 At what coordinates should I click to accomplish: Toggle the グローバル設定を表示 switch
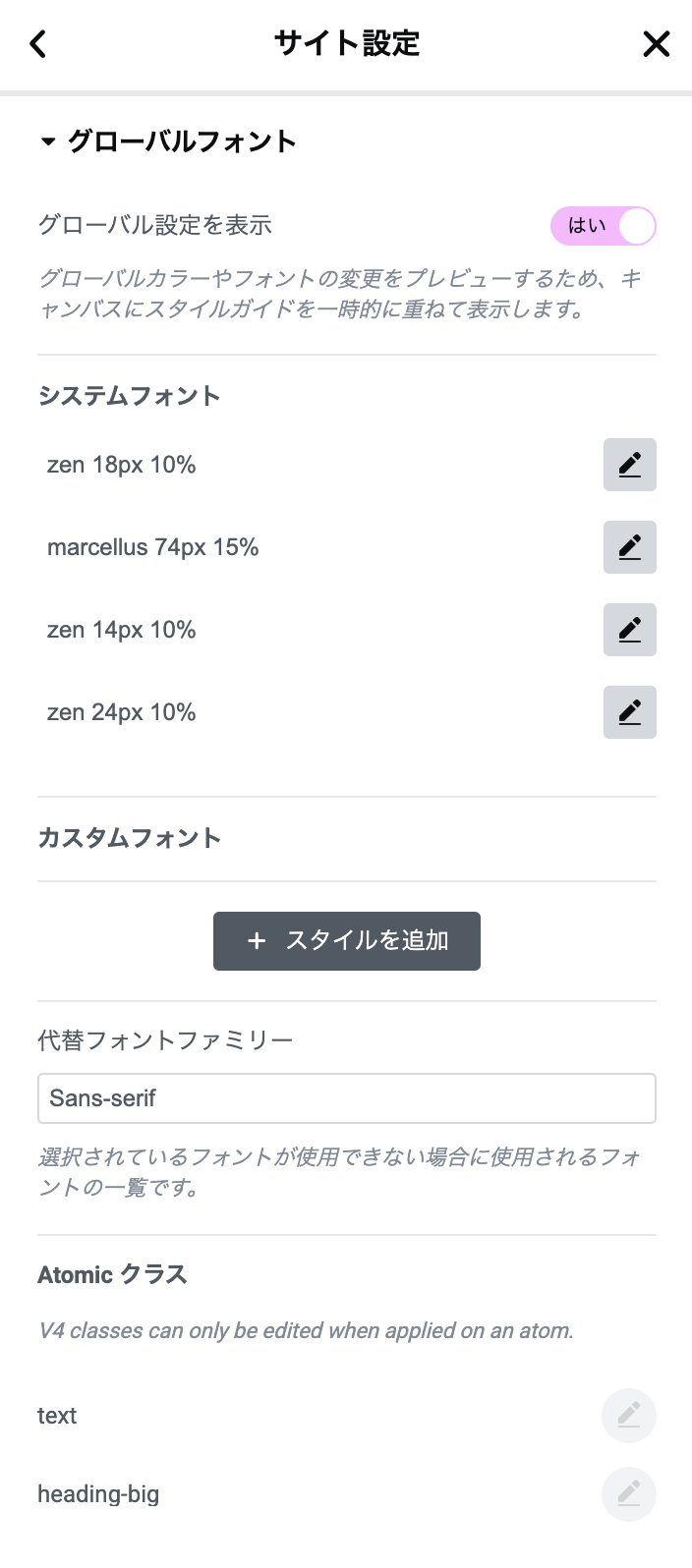603,226
